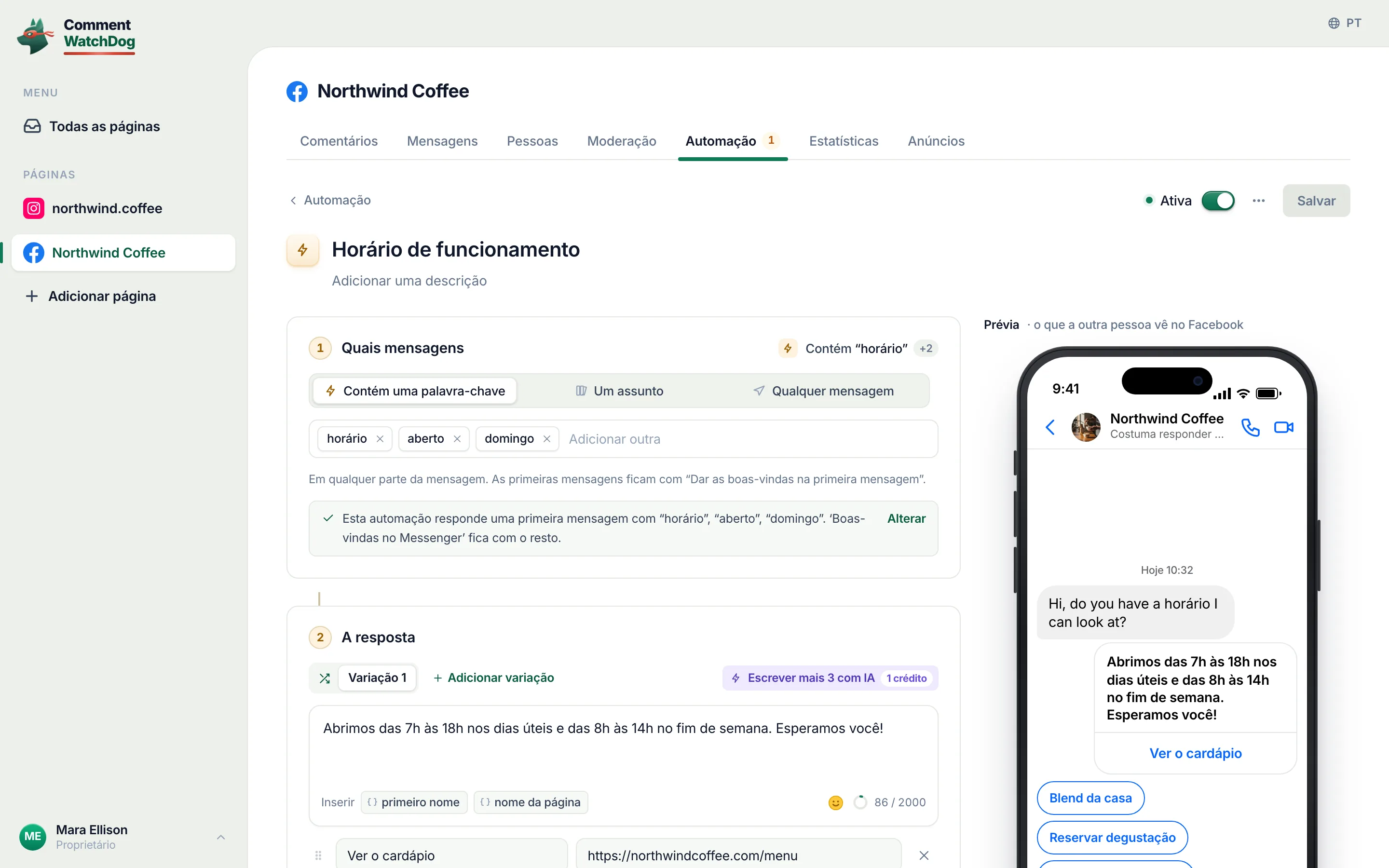
Task: Edit the Adicionar uma descrição field
Action: click(x=409, y=281)
